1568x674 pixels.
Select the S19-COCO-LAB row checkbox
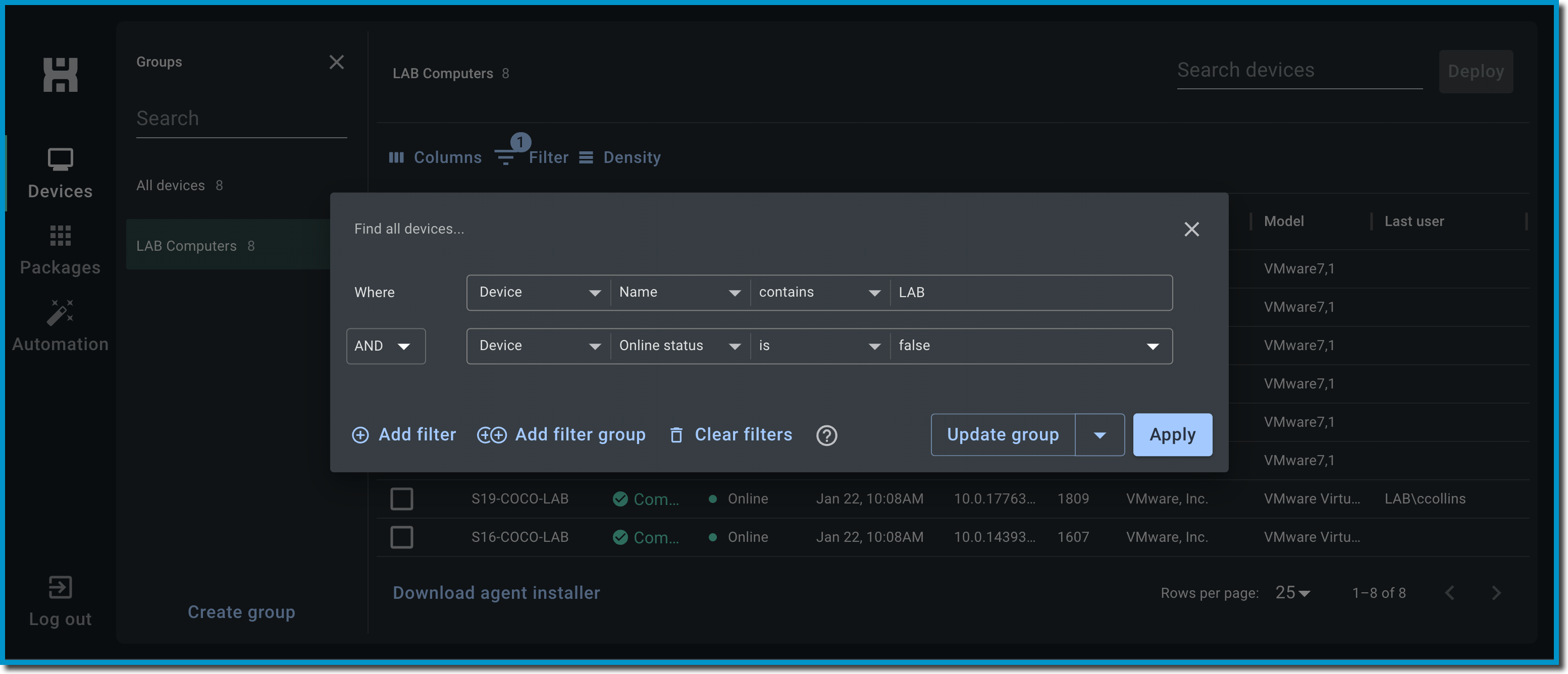402,499
